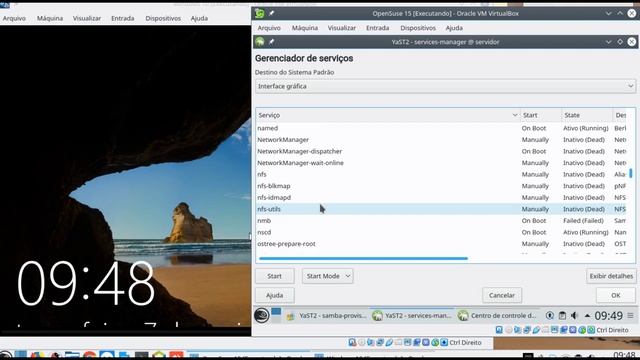Click shared folders indicator in background VM status bar
This screenshot has width=640, height=360.
pos(398,342)
